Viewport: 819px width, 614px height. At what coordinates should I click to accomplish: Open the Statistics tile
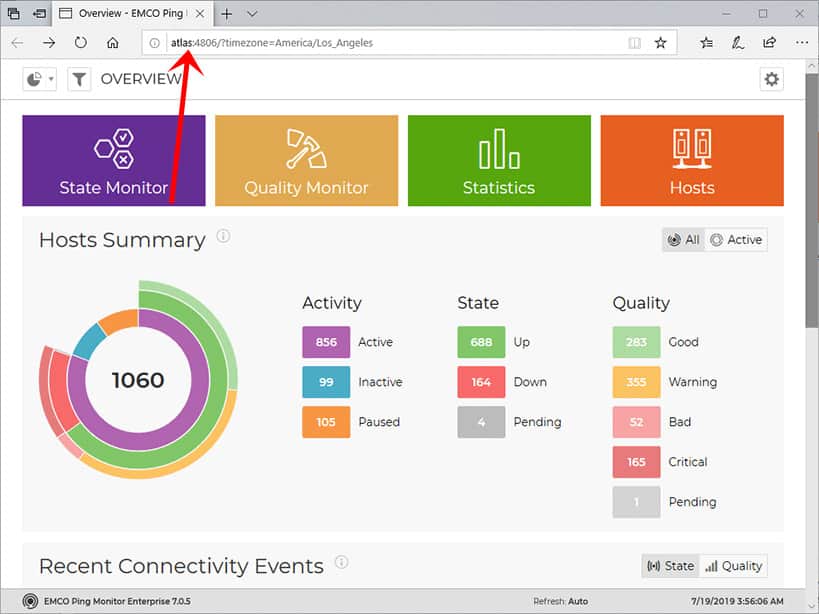[499, 160]
